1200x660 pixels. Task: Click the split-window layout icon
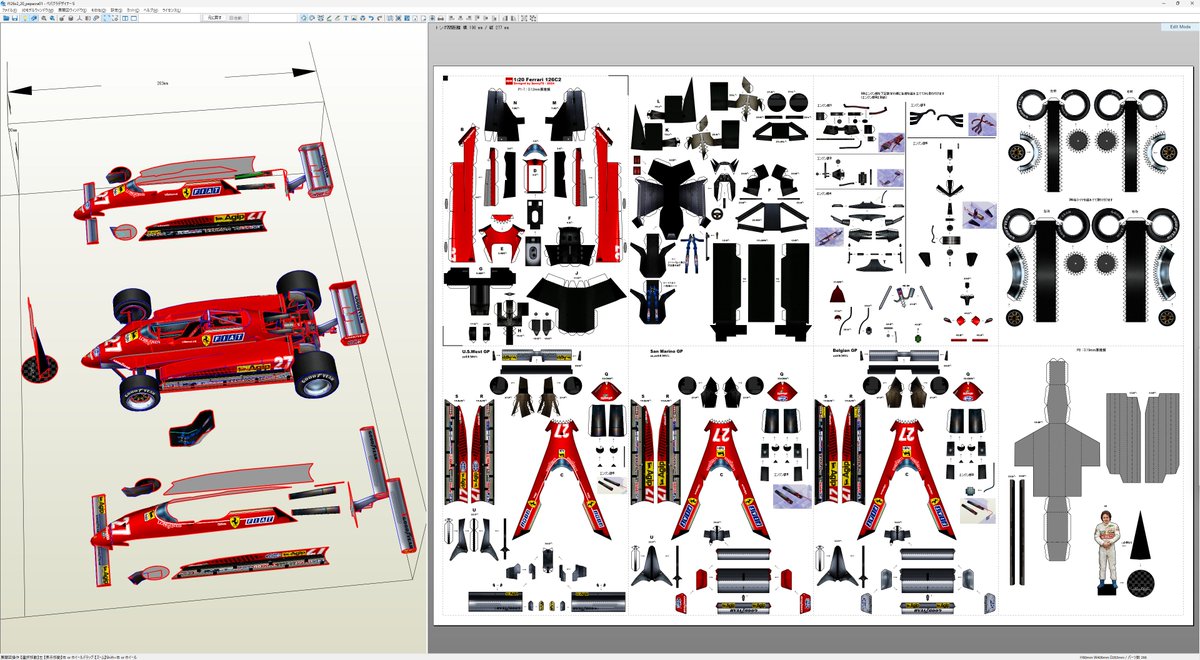[x=125, y=18]
